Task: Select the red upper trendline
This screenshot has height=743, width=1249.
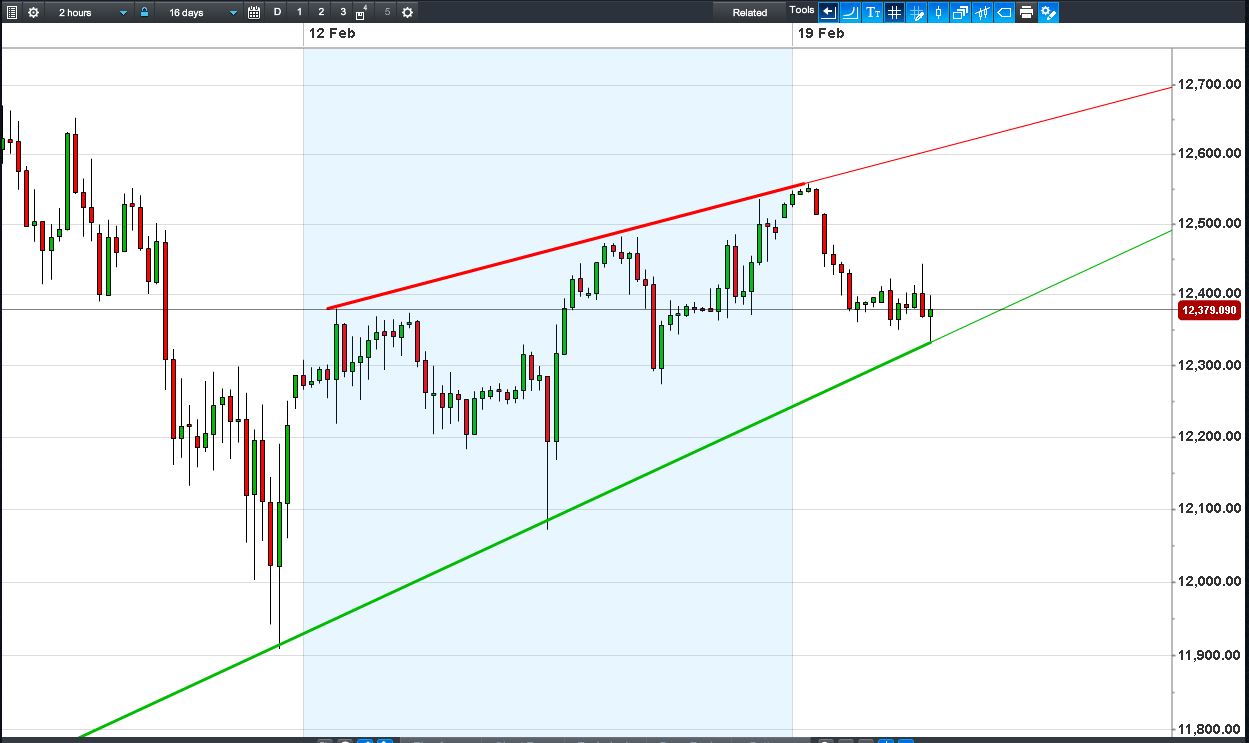Action: click(x=567, y=246)
